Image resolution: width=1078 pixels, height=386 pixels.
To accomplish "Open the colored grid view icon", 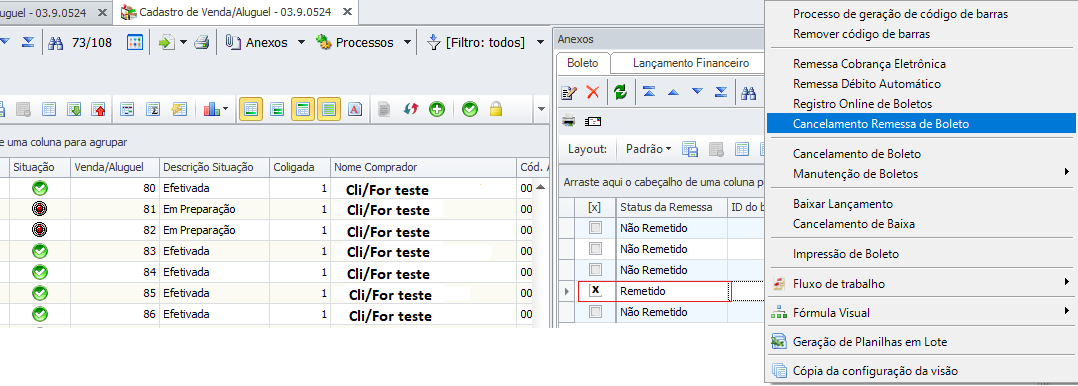I will [x=135, y=43].
